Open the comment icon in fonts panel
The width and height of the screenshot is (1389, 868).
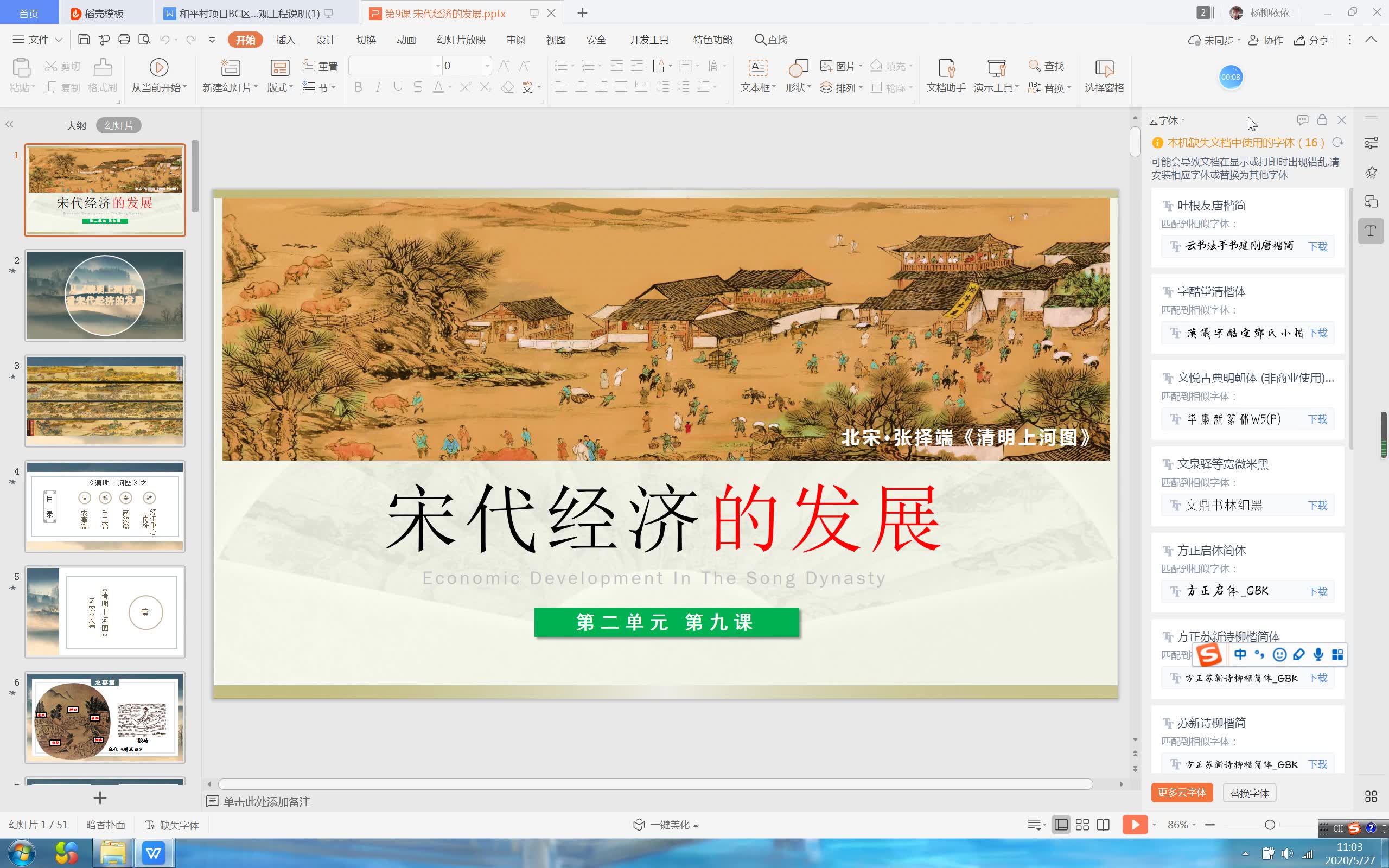point(1302,120)
